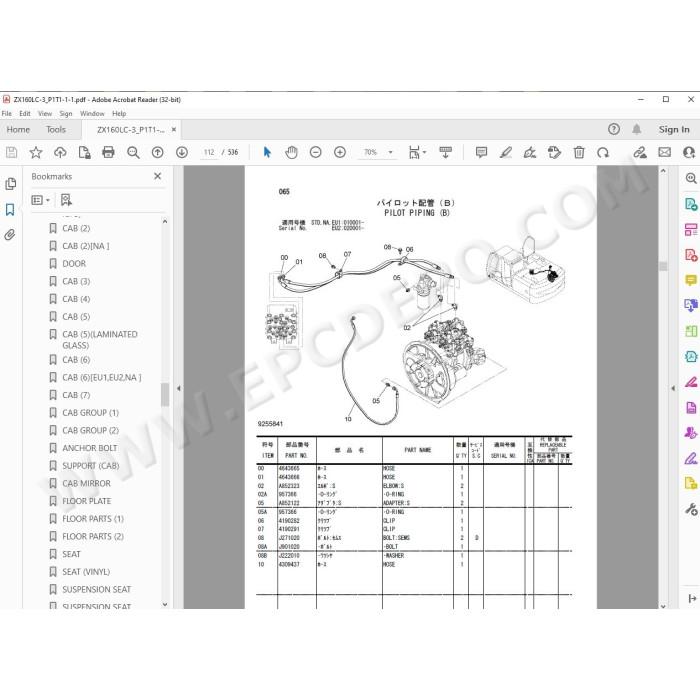Open the Find text magnifier icon

(x=133, y=153)
